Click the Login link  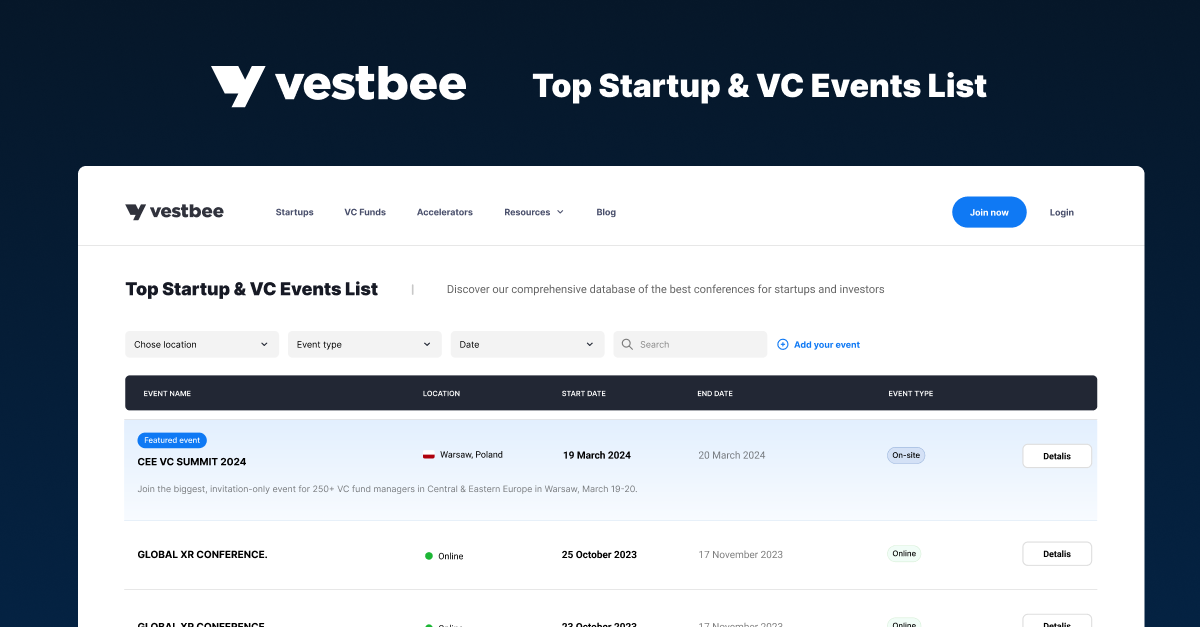(1061, 212)
